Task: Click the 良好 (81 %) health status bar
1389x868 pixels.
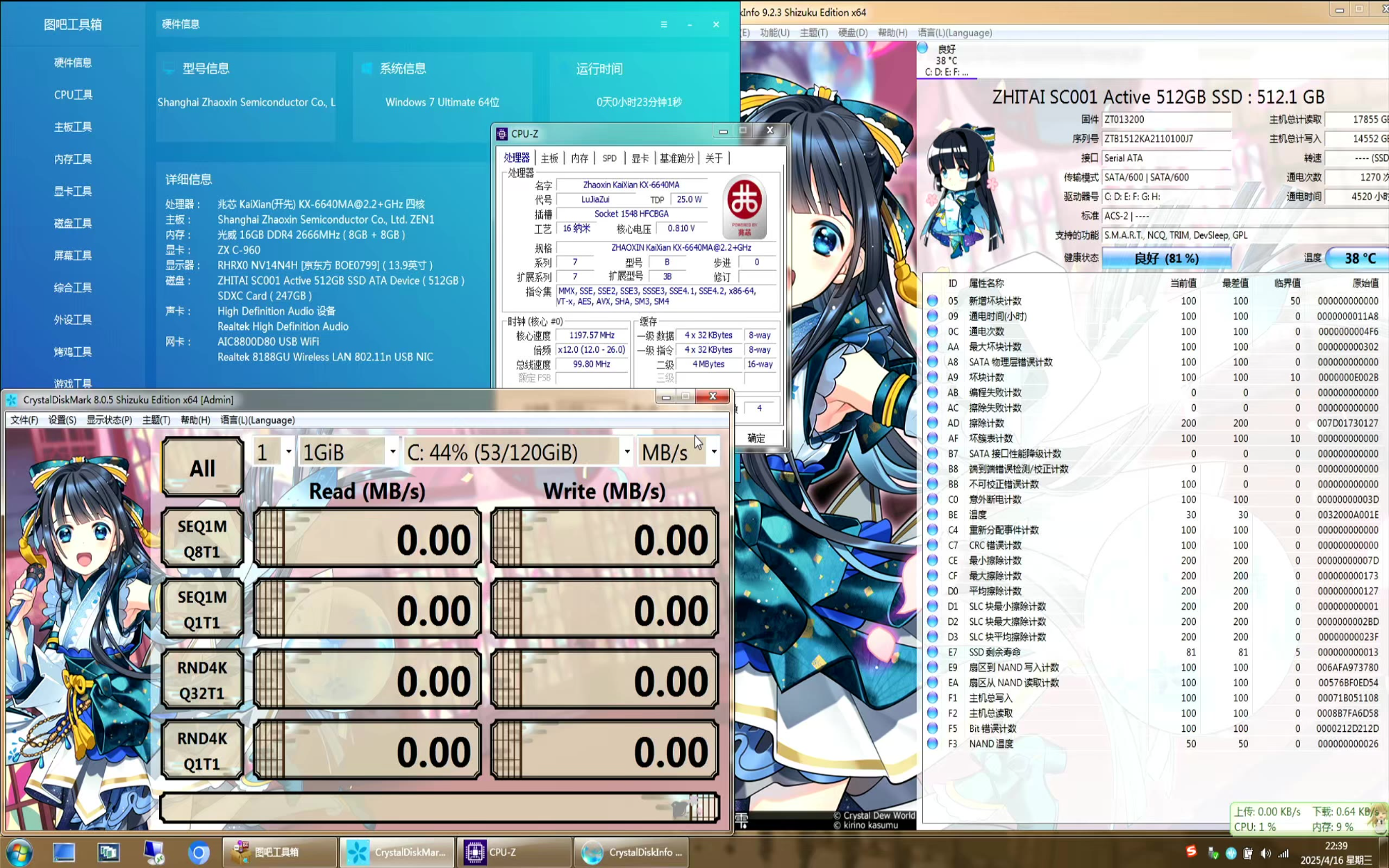Action: click(1167, 258)
